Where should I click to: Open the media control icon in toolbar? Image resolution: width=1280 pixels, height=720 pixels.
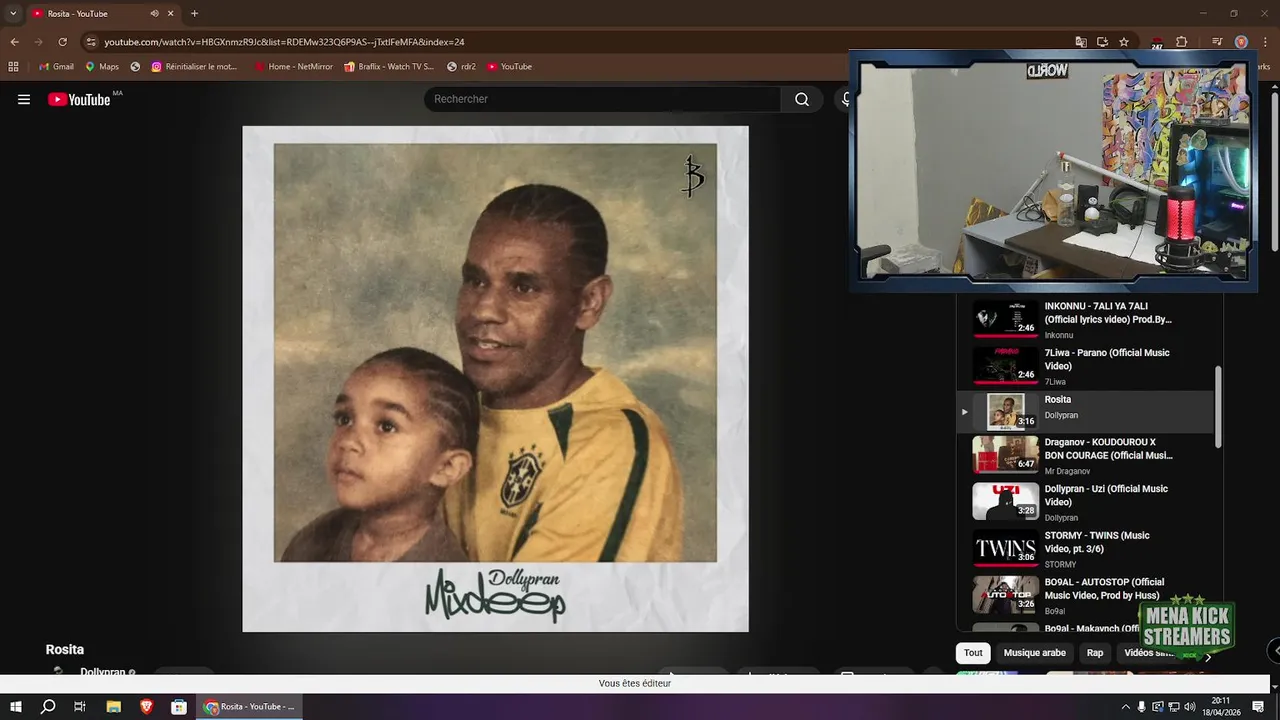pyautogui.click(x=1217, y=42)
